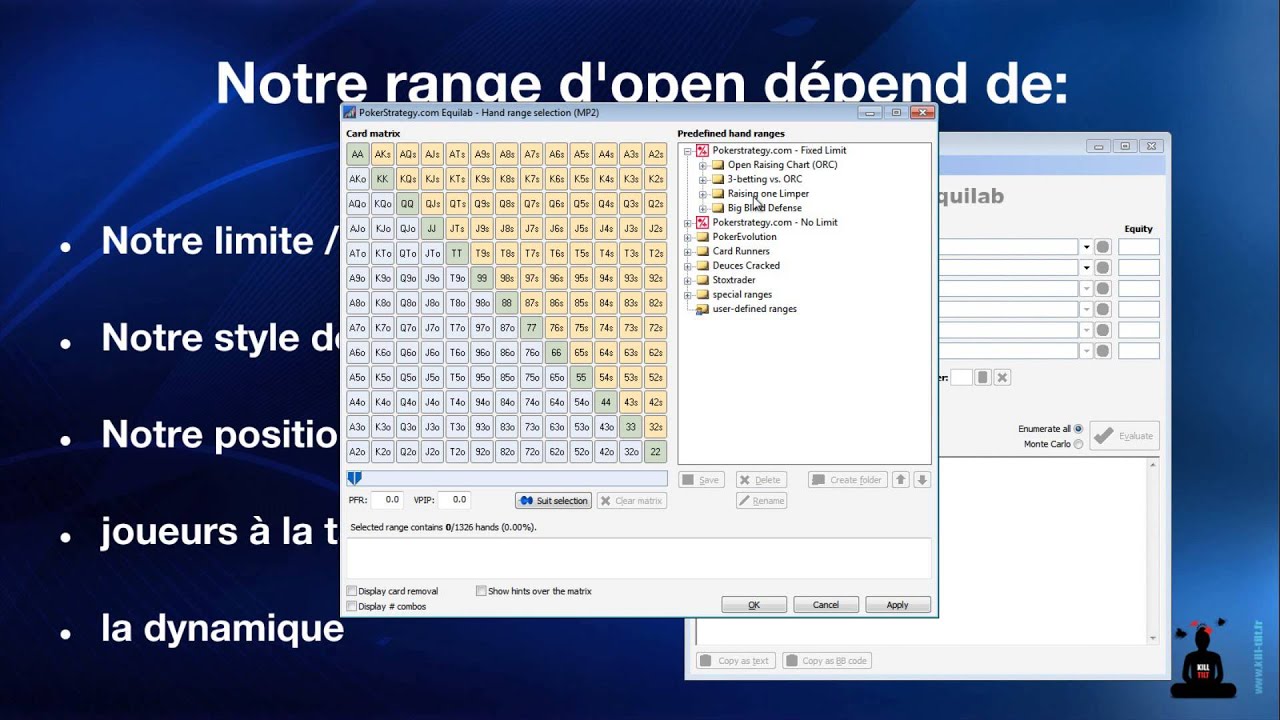This screenshot has height=720, width=1280.
Task: Click the Save range button
Action: (701, 480)
